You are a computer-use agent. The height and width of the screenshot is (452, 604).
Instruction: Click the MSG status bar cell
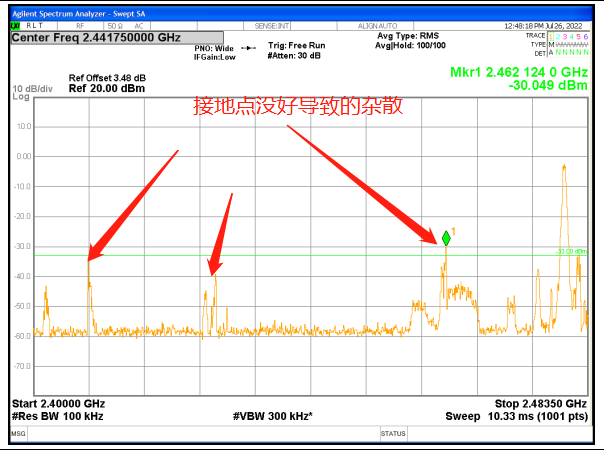click(18, 434)
